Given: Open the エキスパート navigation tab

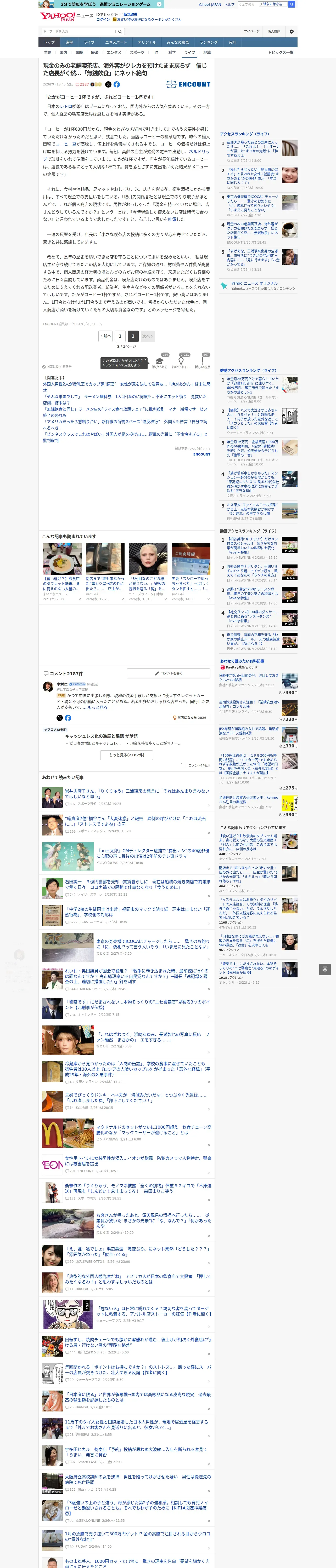Looking at the screenshot, I should click(116, 43).
